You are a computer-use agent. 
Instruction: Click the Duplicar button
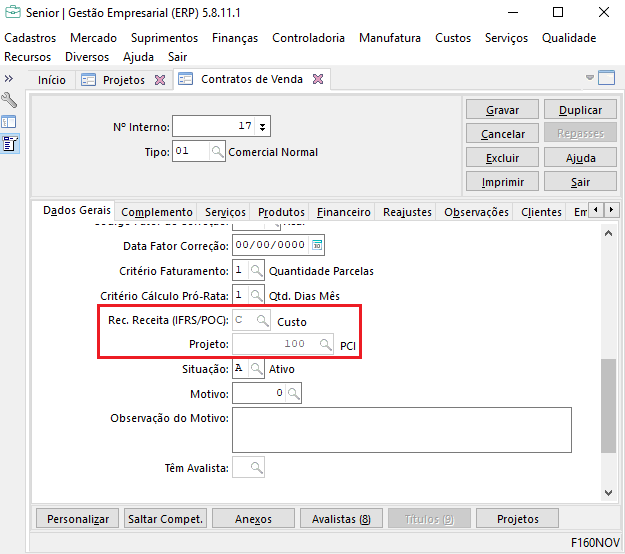(580, 110)
